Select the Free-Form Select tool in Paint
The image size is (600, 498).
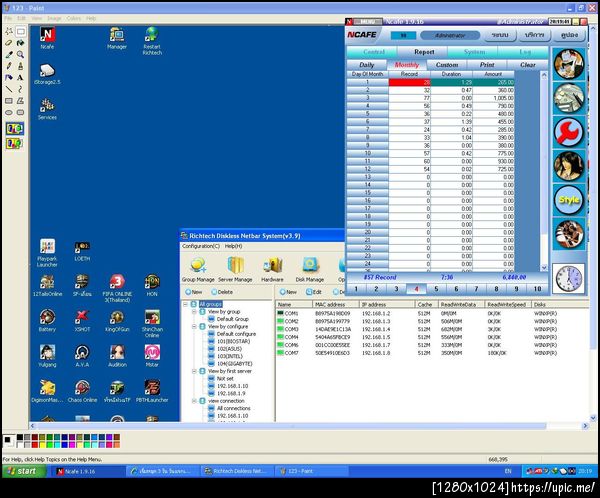pos(9,31)
